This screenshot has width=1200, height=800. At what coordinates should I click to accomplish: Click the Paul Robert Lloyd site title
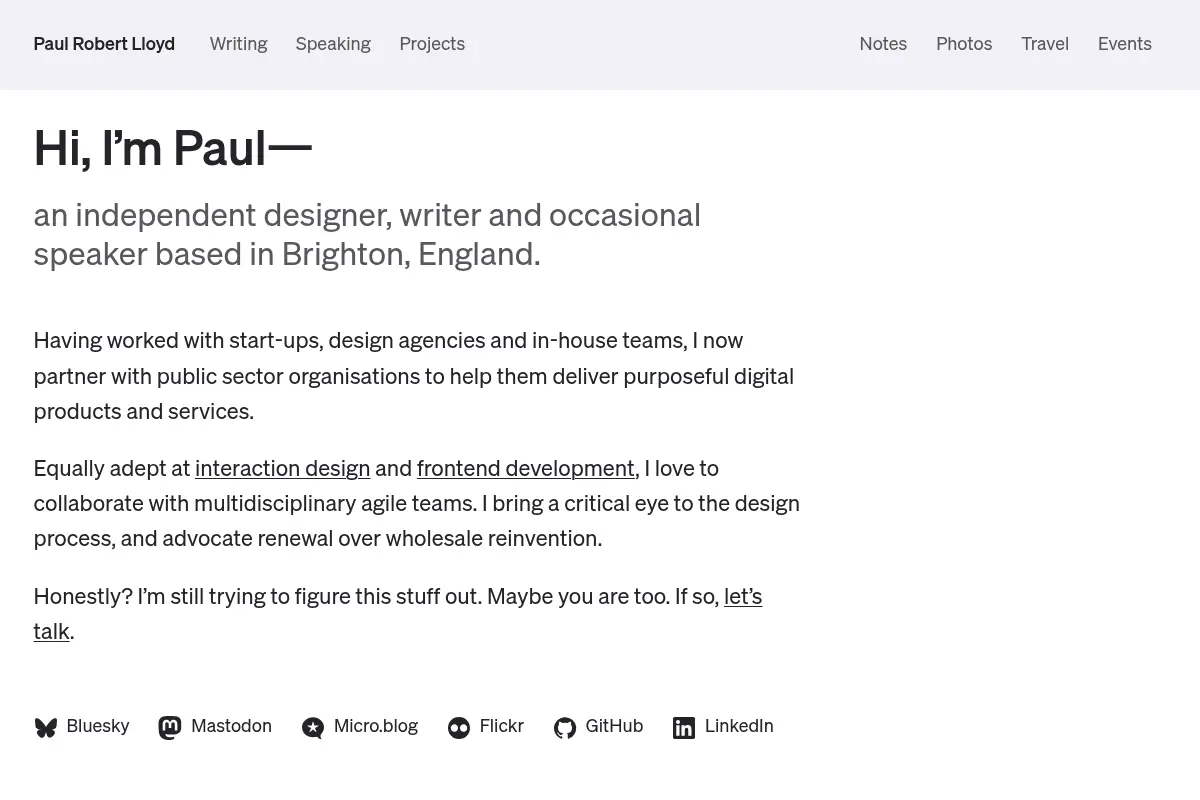click(x=104, y=44)
